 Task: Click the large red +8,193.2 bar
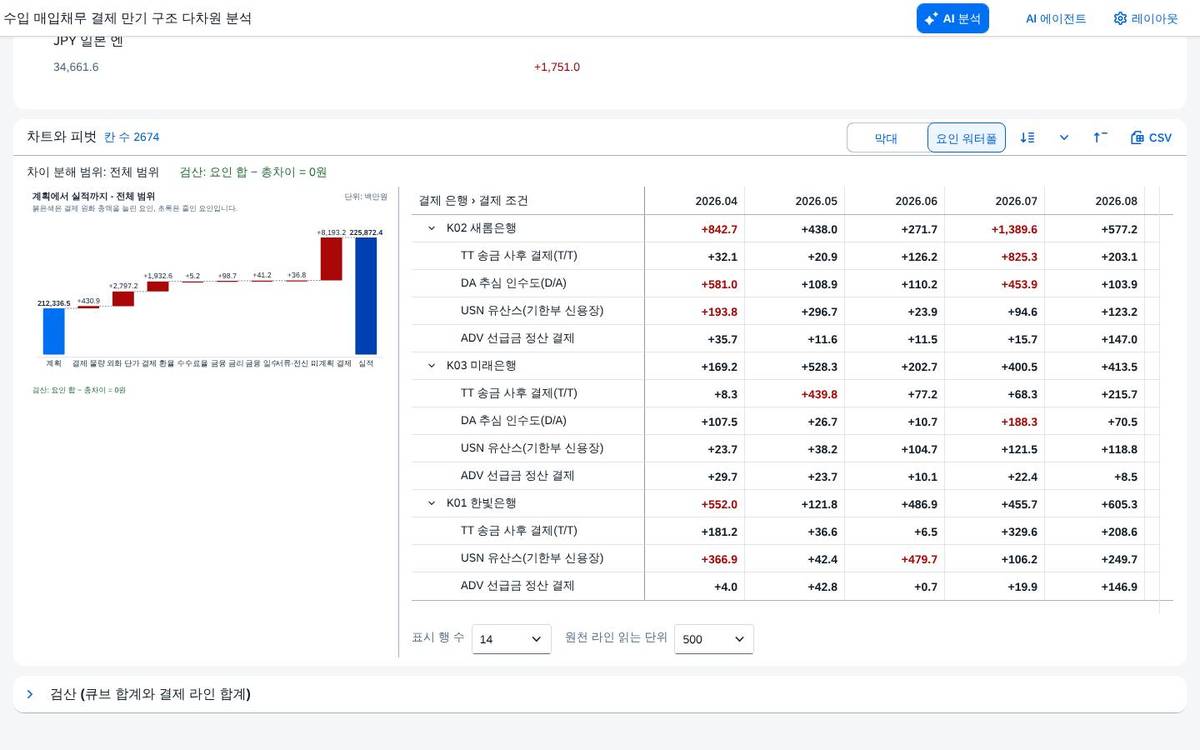pos(331,259)
